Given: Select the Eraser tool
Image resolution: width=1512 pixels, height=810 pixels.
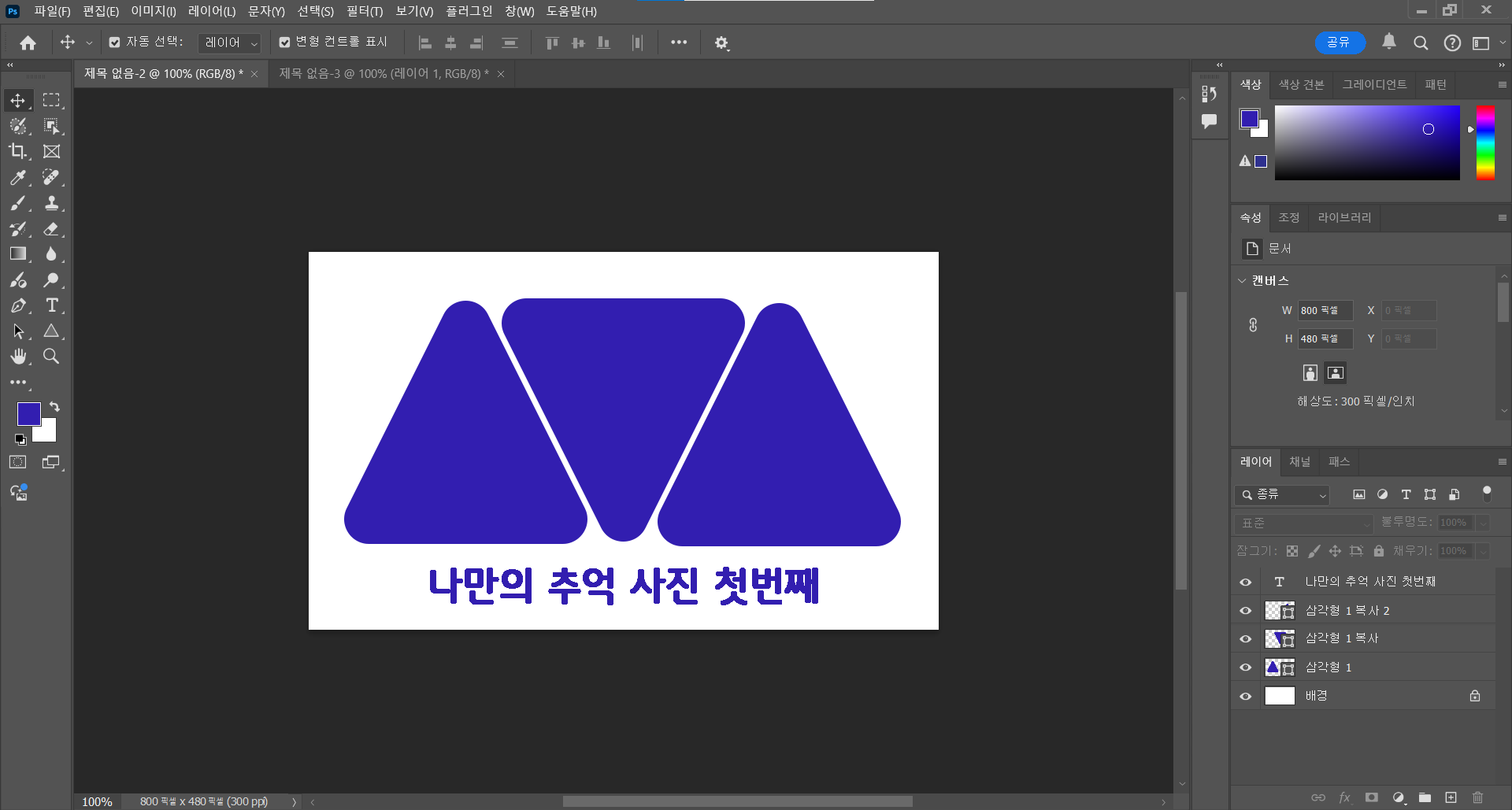Looking at the screenshot, I should coord(51,229).
